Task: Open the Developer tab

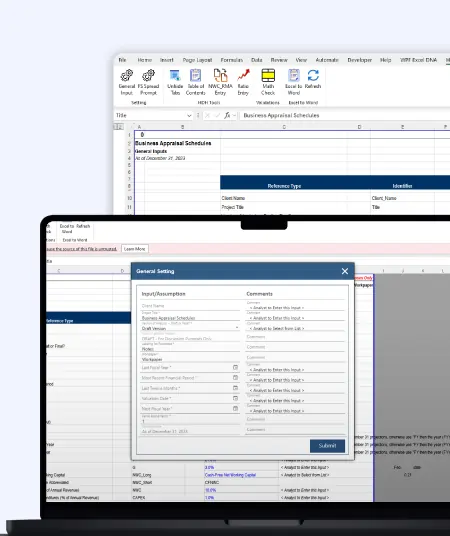Action: point(359,60)
